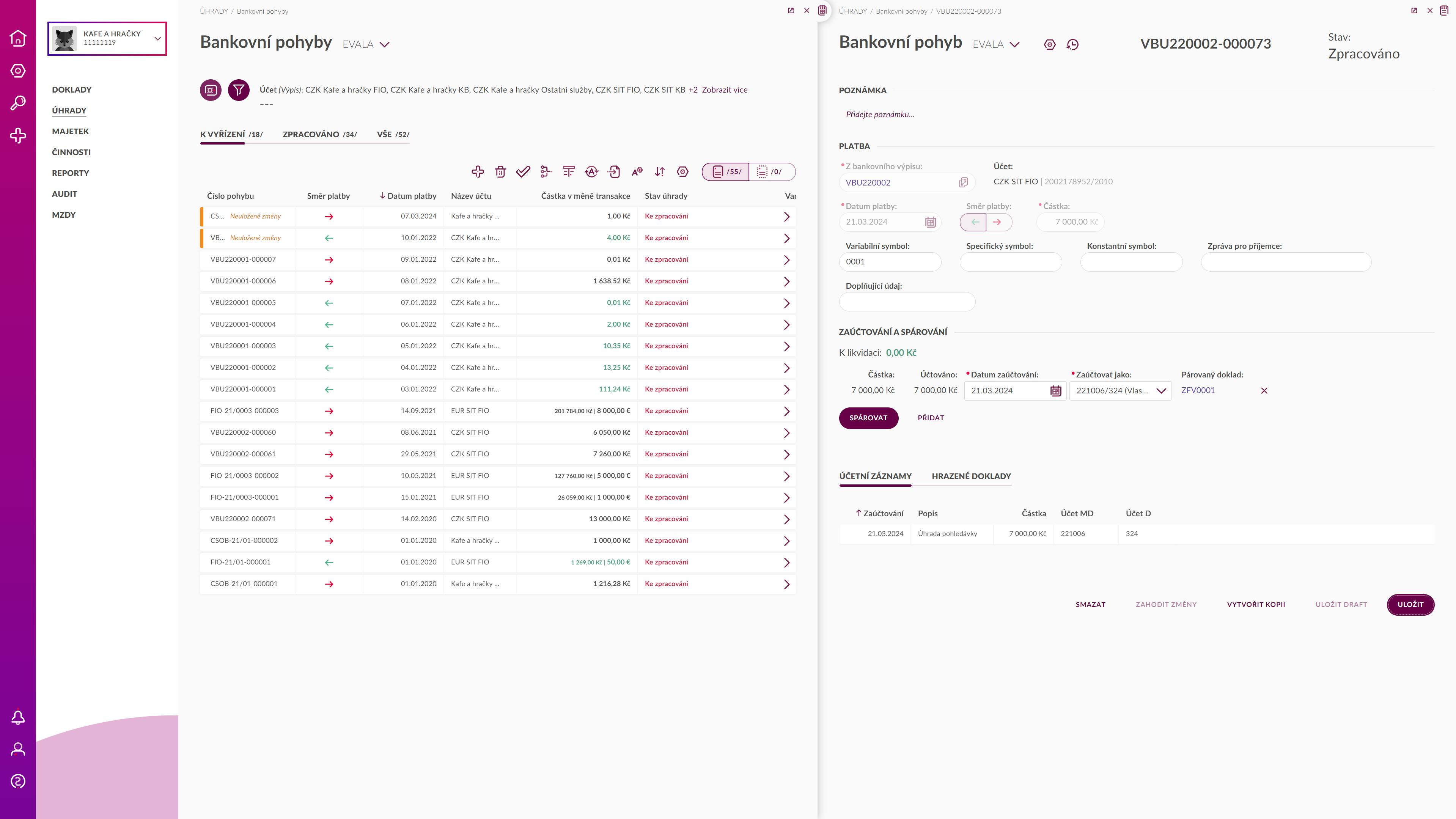Click VYTVOŘIT KOPII button
The height and width of the screenshot is (819, 1456).
(1256, 604)
